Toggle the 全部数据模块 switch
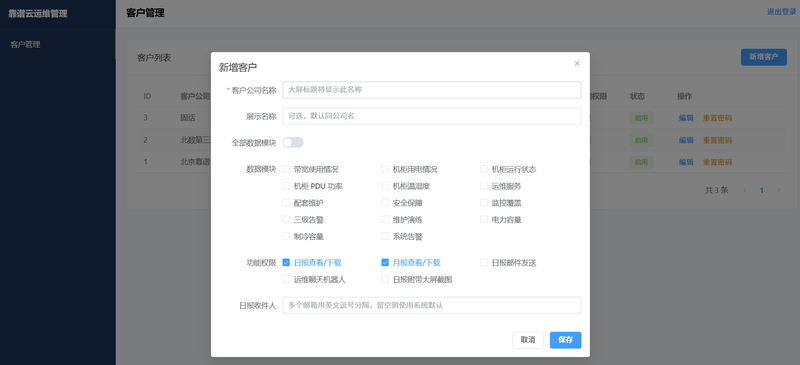The height and width of the screenshot is (365, 800). (x=293, y=143)
